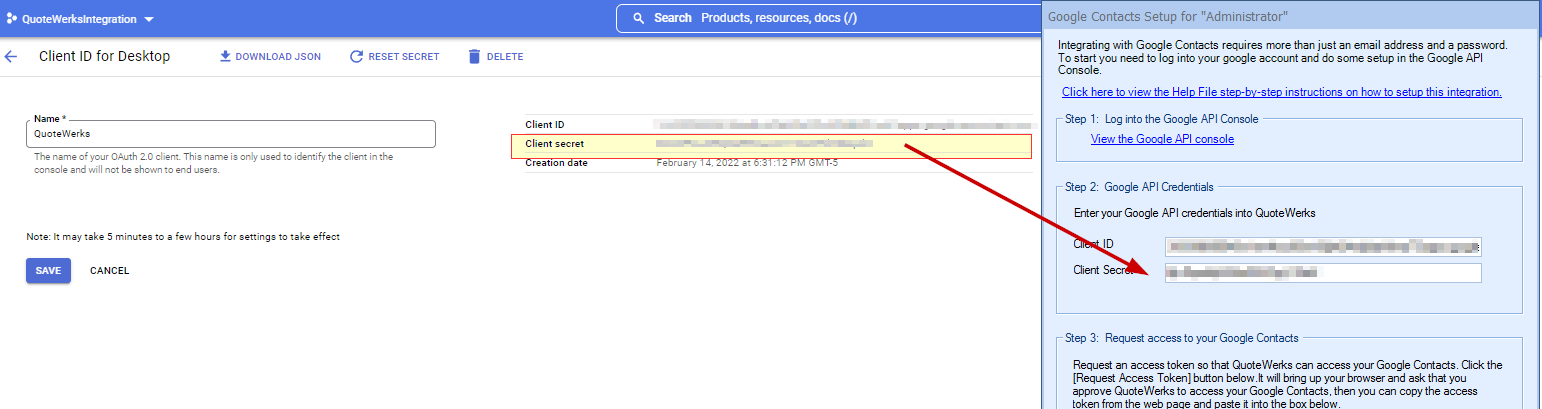The image size is (1542, 409).
Task: Click the Reset Secret circular arrow icon
Action: tap(356, 57)
